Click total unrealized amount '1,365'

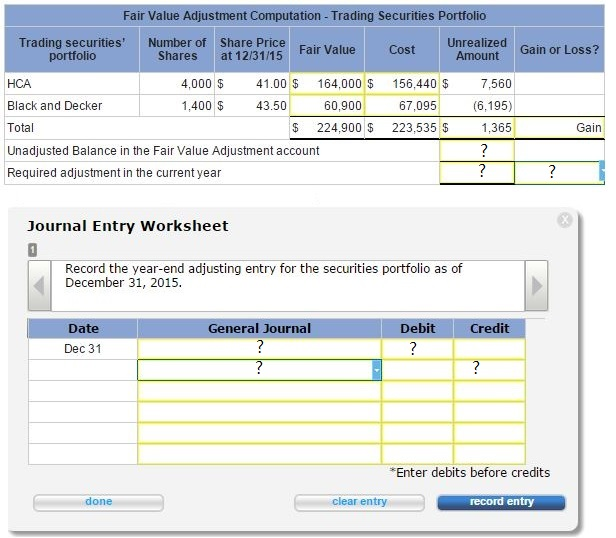pos(497,128)
